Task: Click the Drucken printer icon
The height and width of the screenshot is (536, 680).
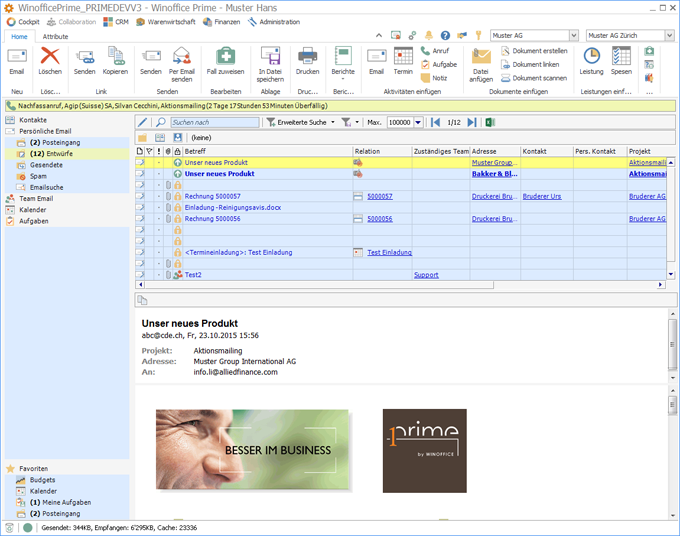Action: pyautogui.click(x=307, y=56)
